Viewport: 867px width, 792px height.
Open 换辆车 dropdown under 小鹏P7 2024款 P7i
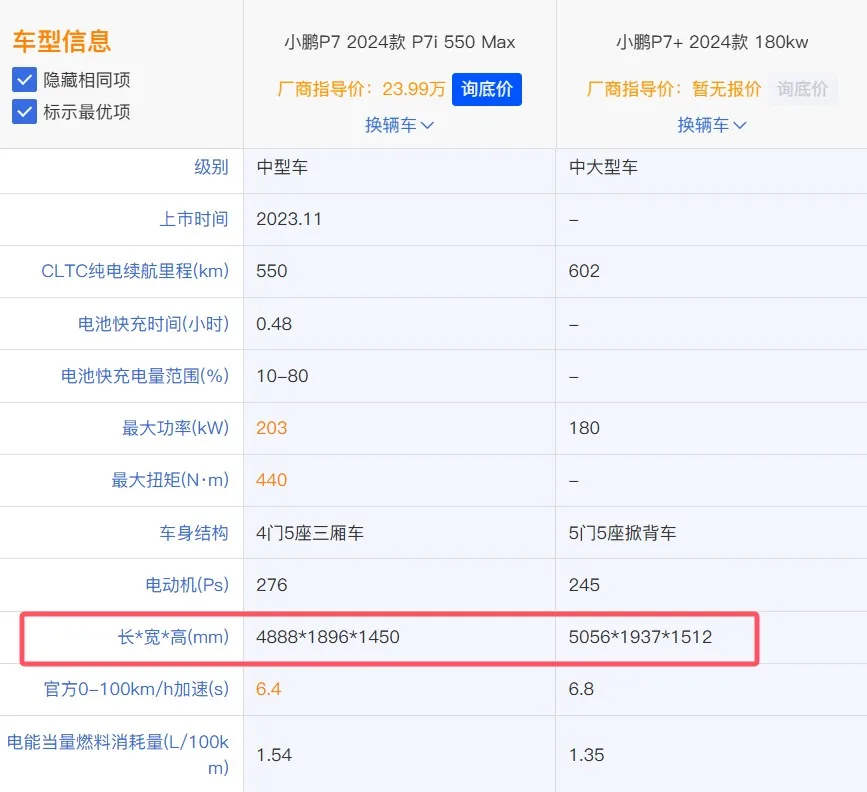pos(399,126)
